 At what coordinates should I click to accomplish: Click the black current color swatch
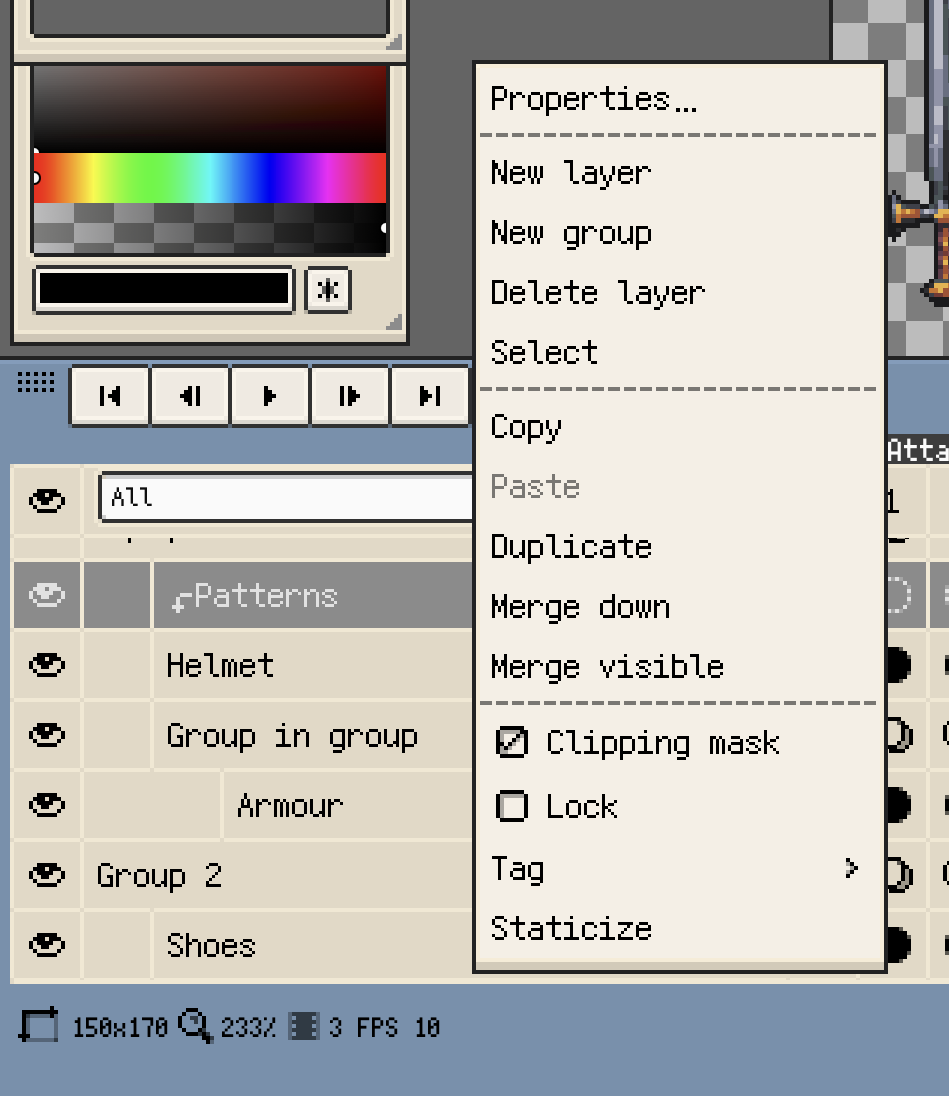164,289
